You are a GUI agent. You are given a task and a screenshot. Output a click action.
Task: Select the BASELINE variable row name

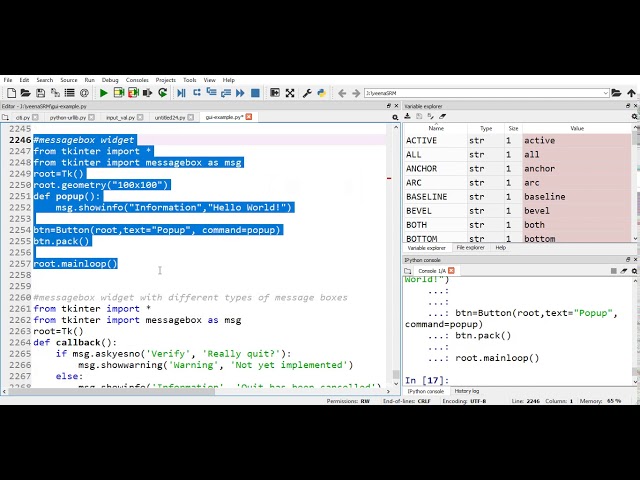pyautogui.click(x=427, y=197)
